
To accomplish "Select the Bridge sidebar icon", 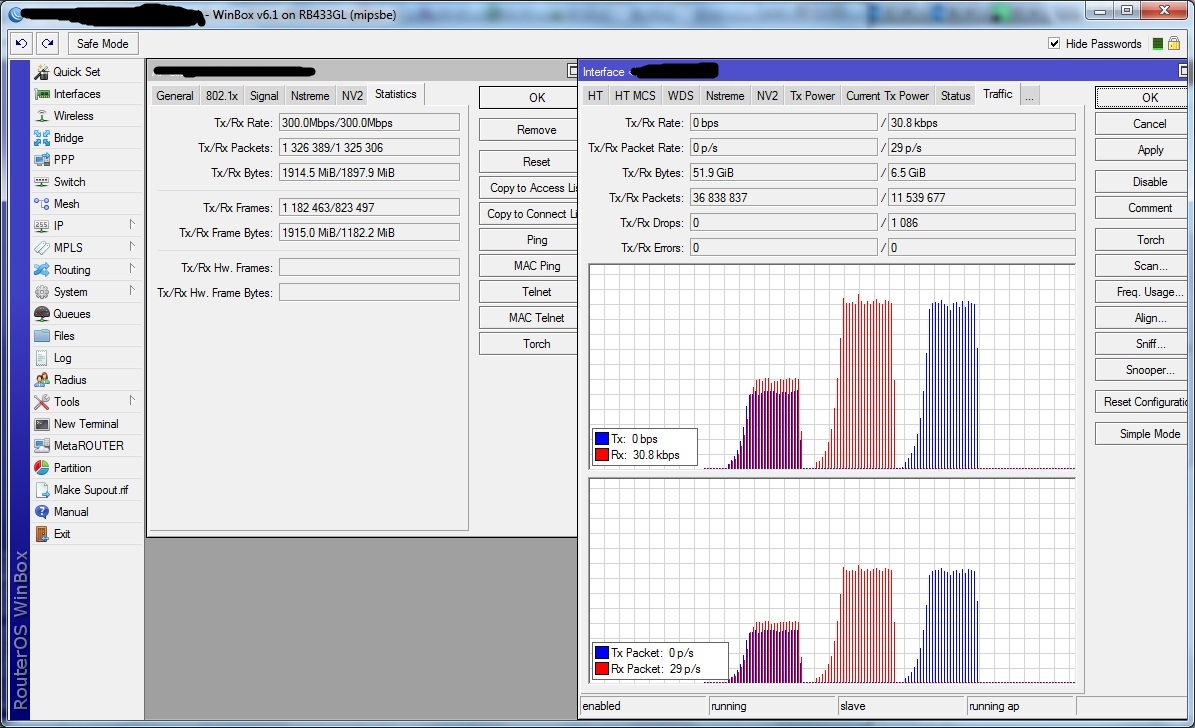I will pyautogui.click(x=42, y=138).
